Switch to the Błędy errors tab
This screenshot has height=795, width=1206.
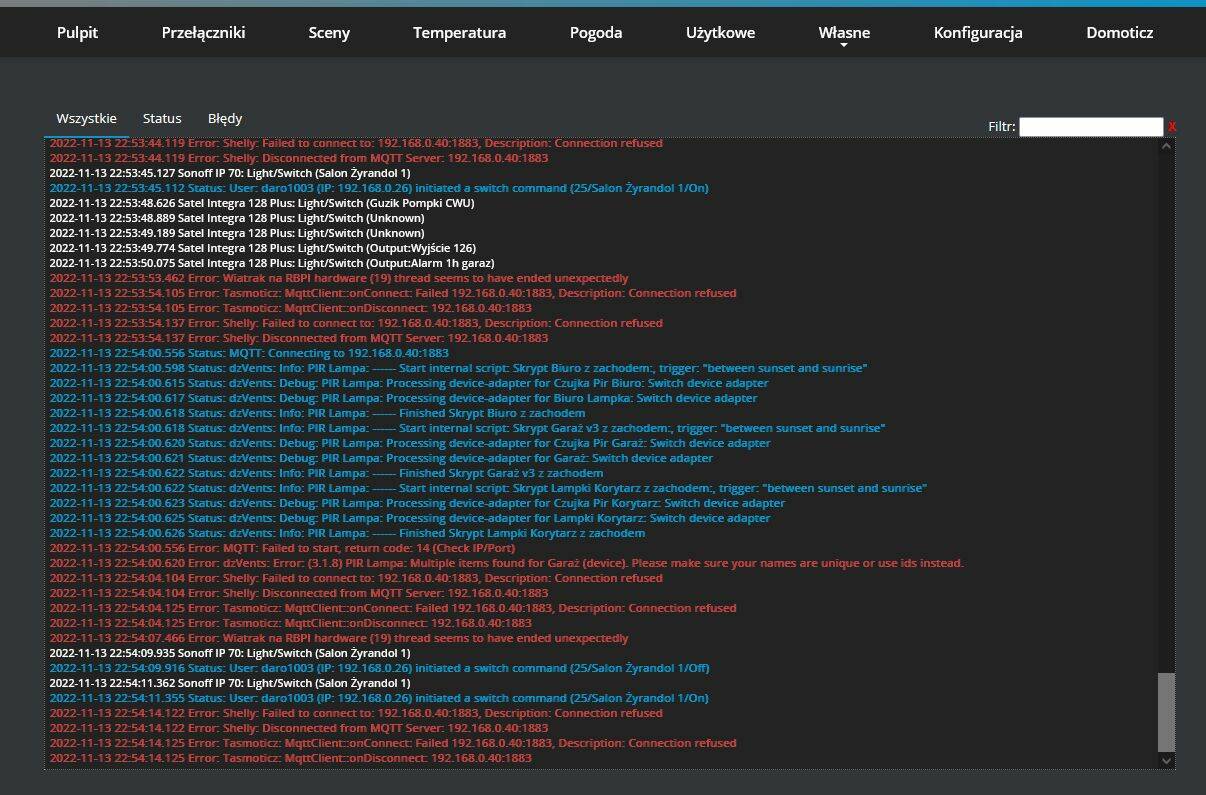[225, 119]
